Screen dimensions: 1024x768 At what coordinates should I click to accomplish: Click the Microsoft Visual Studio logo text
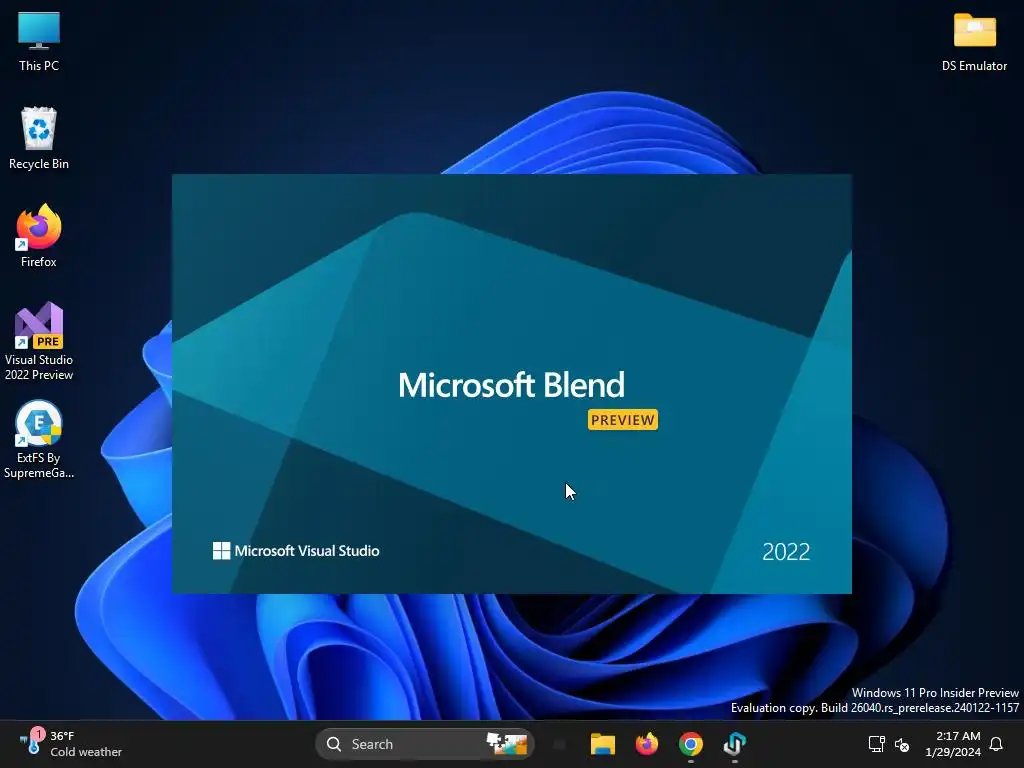296,551
